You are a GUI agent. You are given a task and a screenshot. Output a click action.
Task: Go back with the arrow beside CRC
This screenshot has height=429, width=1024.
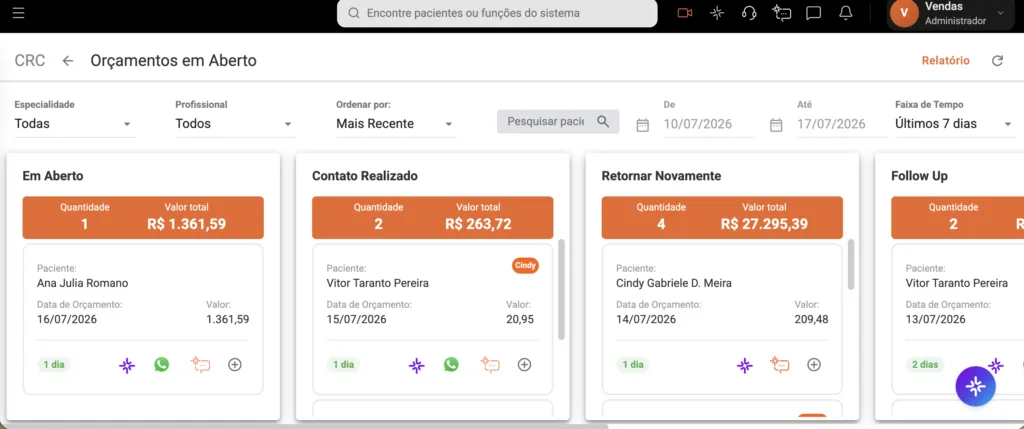click(x=68, y=61)
